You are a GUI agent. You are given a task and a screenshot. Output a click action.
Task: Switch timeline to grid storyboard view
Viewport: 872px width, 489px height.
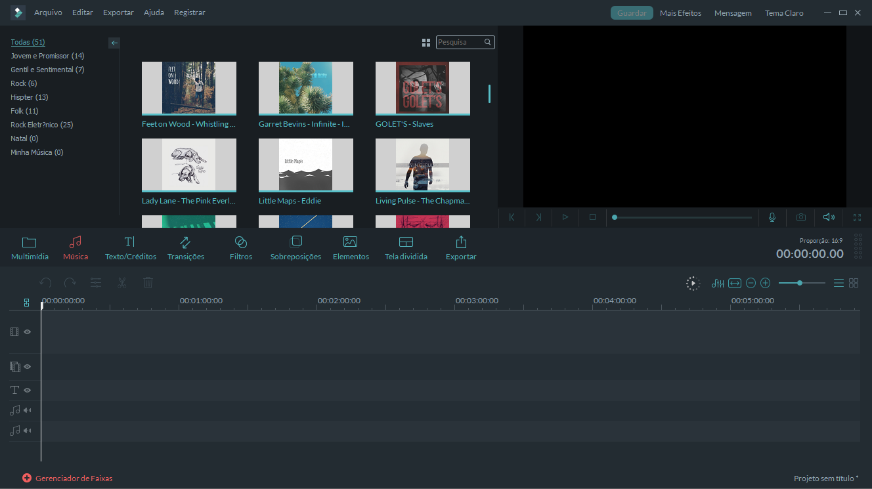click(x=854, y=283)
